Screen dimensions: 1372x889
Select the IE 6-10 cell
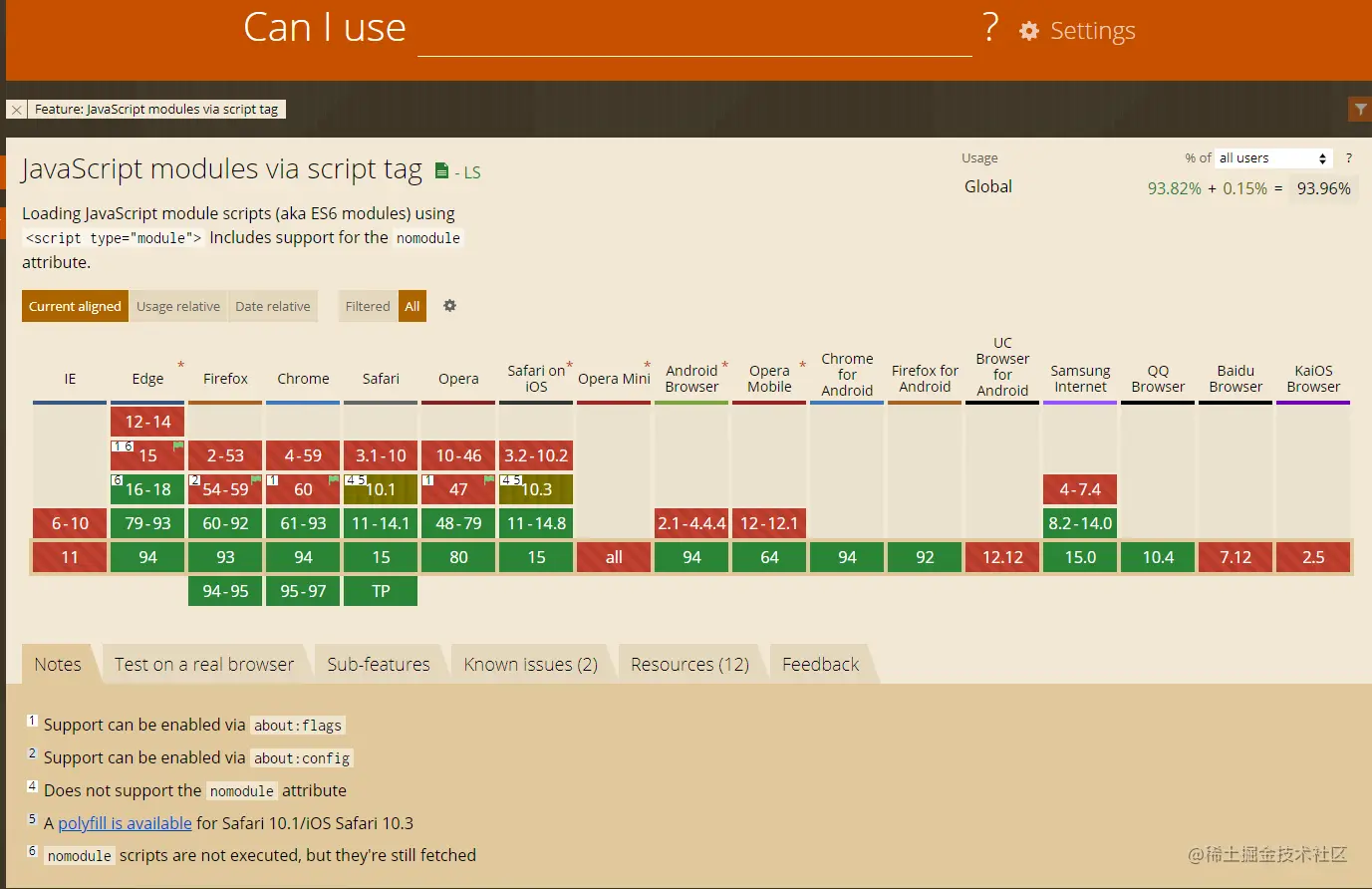(x=70, y=523)
